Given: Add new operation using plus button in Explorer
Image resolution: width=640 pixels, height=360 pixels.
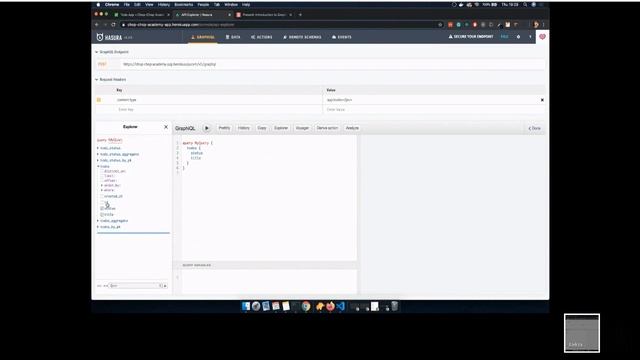Looking at the screenshot, I should 165,286.
